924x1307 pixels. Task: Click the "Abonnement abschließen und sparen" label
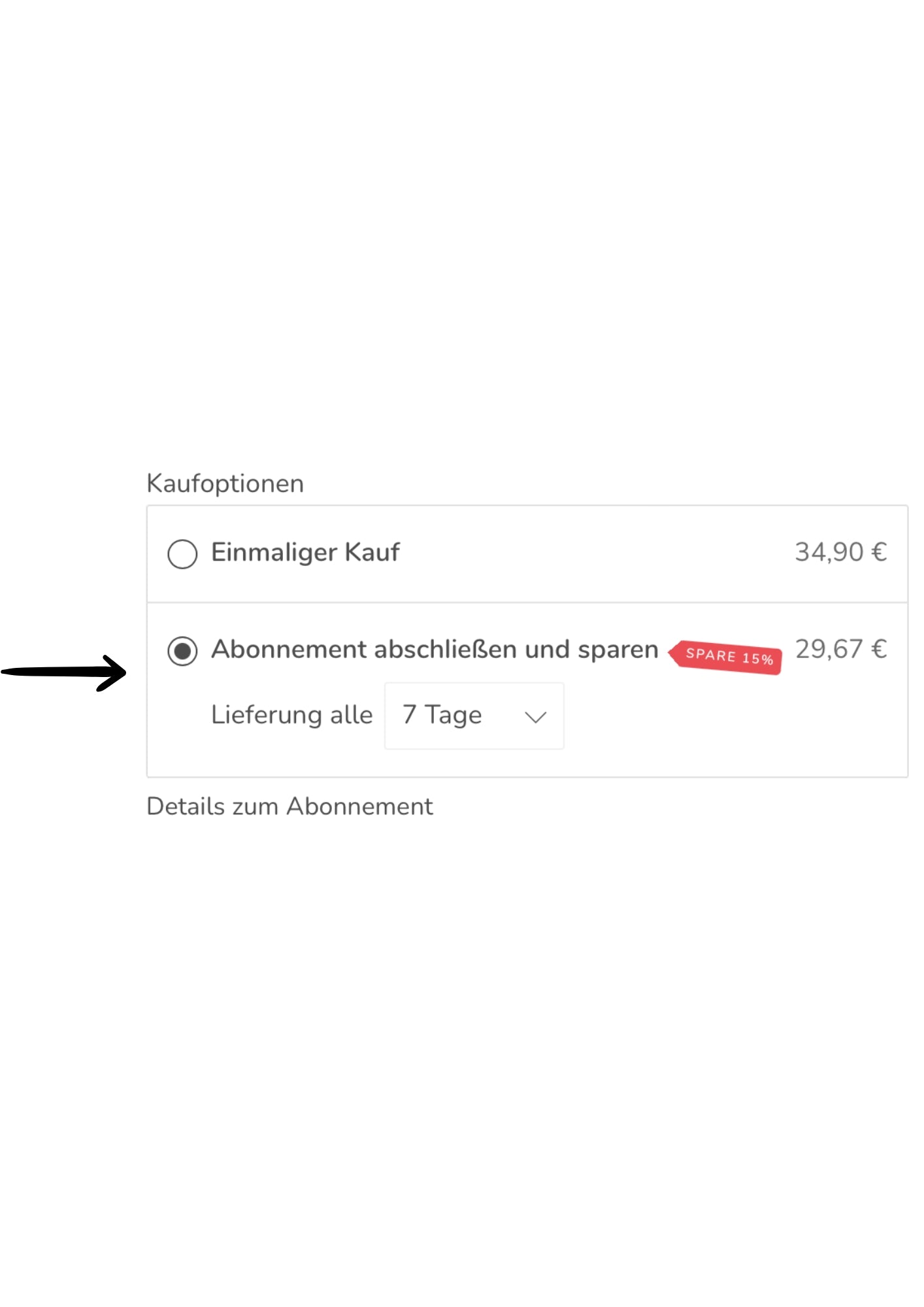(435, 650)
